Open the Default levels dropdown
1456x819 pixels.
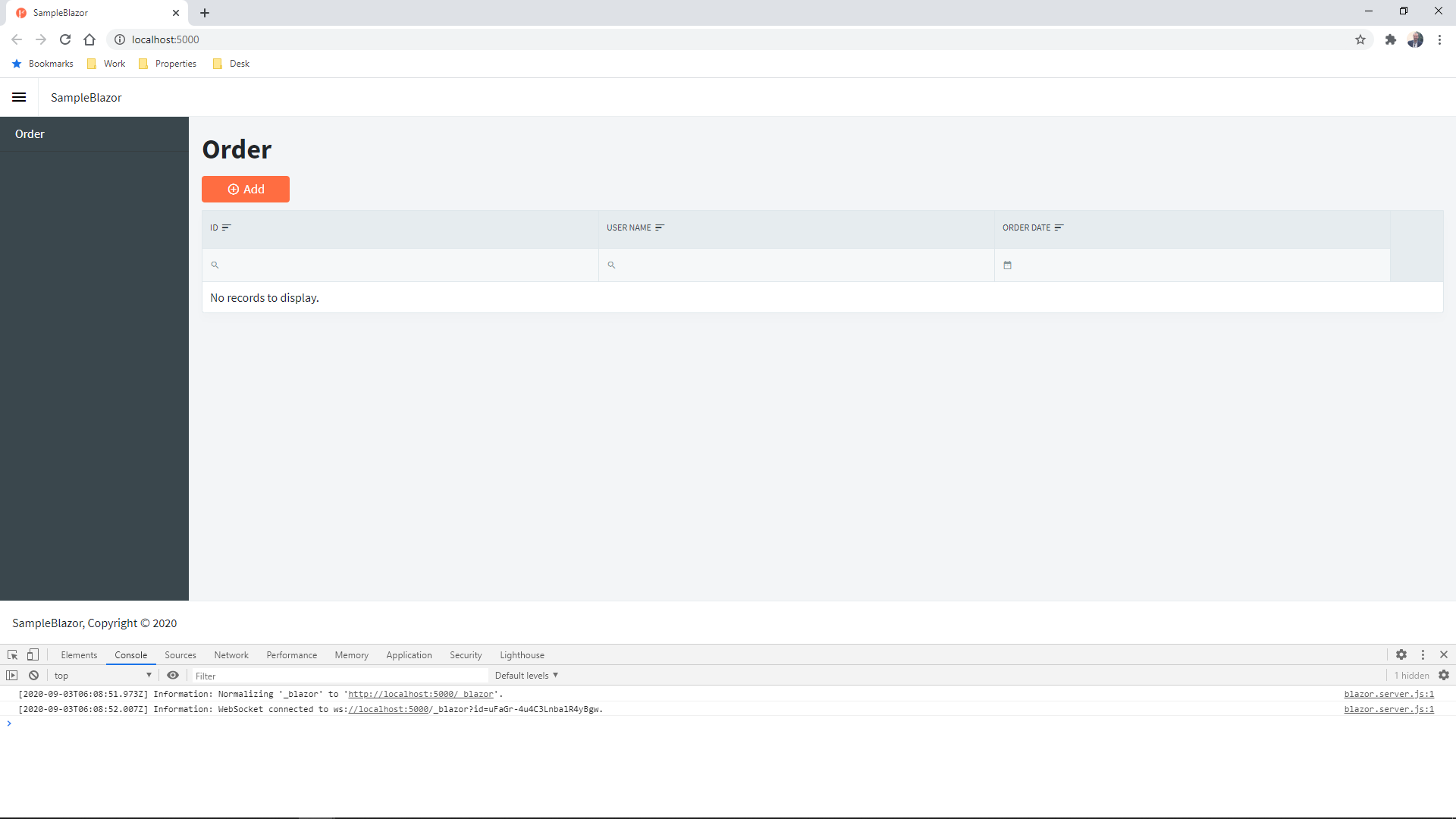526,676
